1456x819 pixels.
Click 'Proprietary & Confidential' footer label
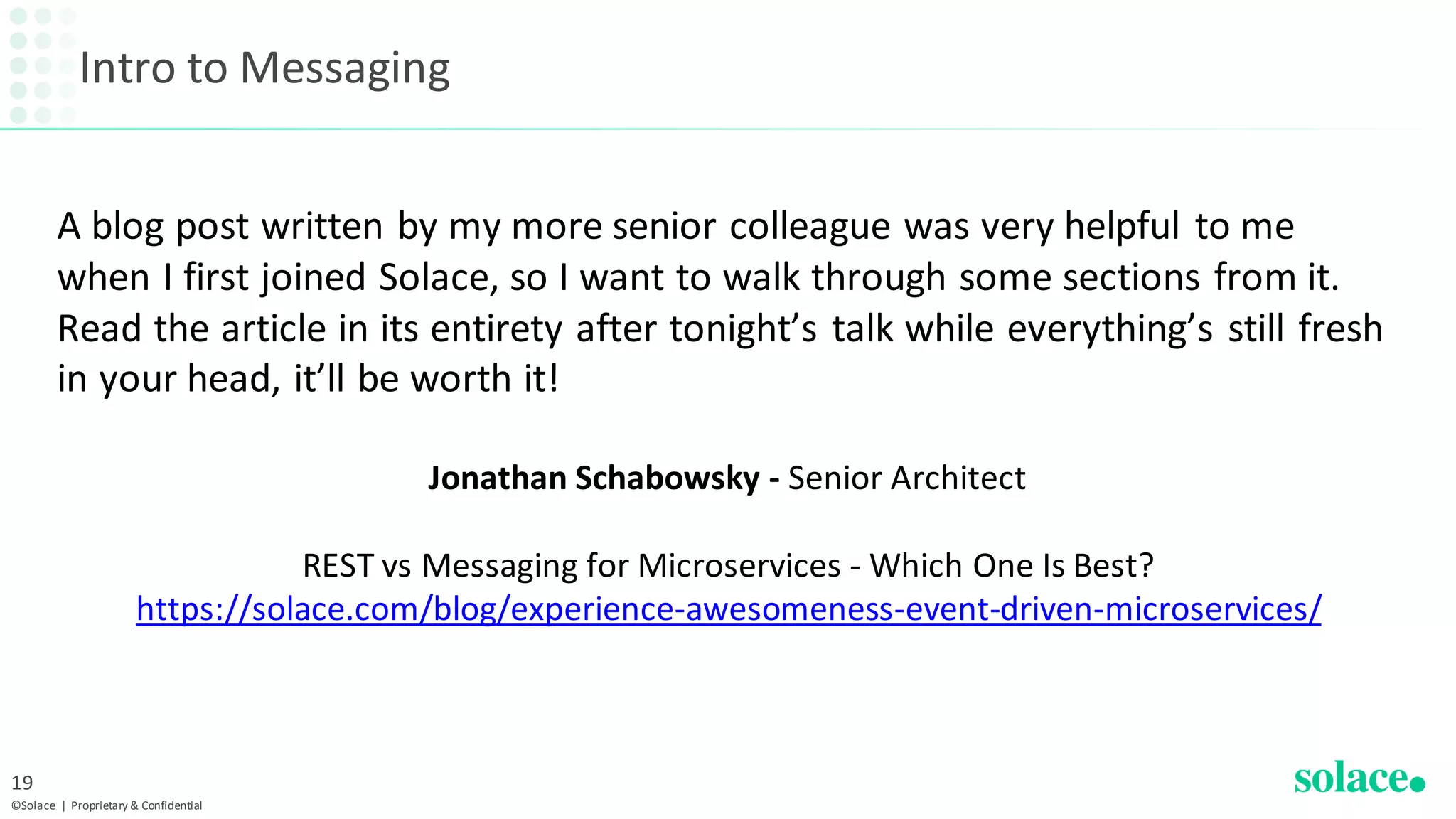(x=136, y=805)
